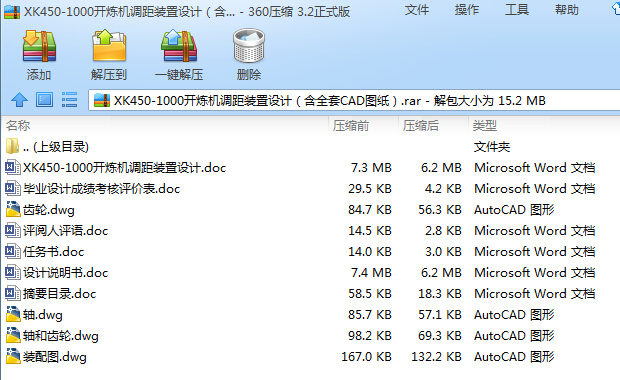Click the 14.5 KB size value
The image size is (620, 380).
point(370,231)
